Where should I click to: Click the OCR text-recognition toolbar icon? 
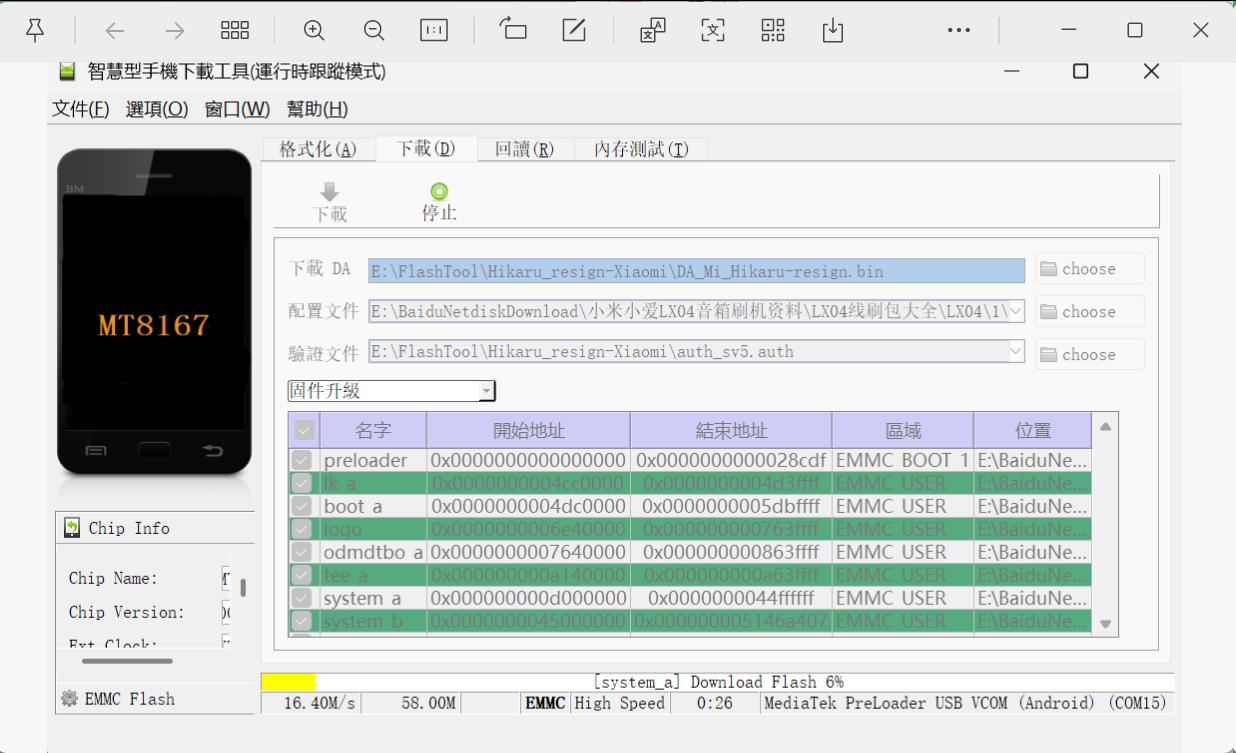pos(712,30)
